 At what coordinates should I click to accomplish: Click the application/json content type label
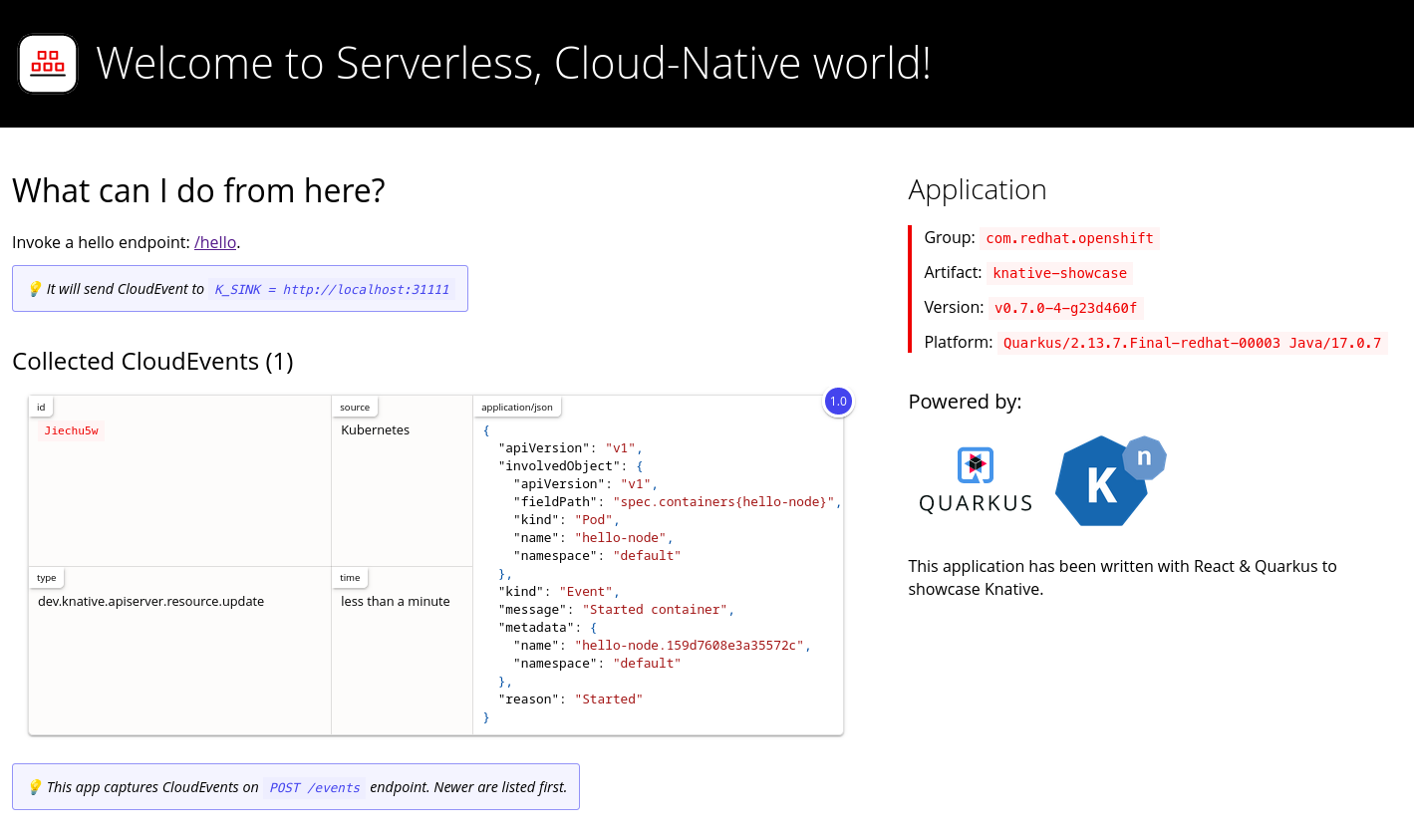click(x=516, y=408)
